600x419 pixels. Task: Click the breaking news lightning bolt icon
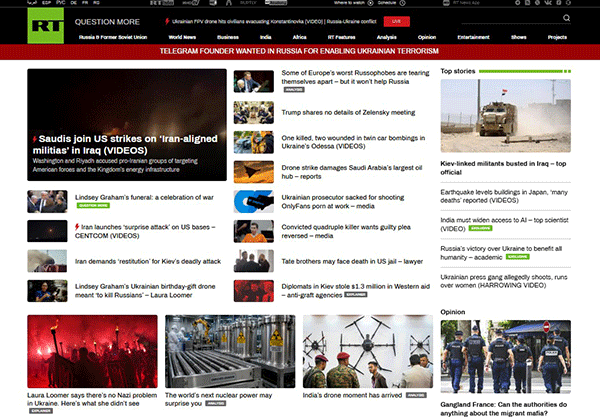pos(167,21)
